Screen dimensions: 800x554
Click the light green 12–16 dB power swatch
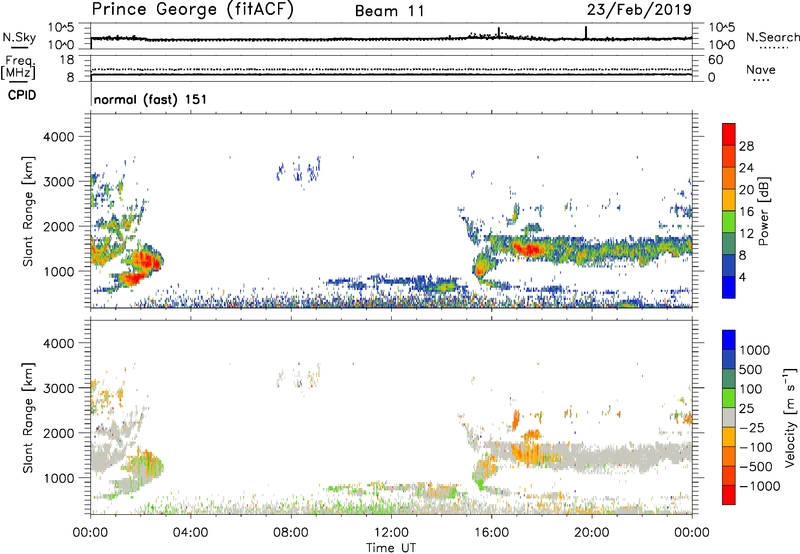[729, 221]
